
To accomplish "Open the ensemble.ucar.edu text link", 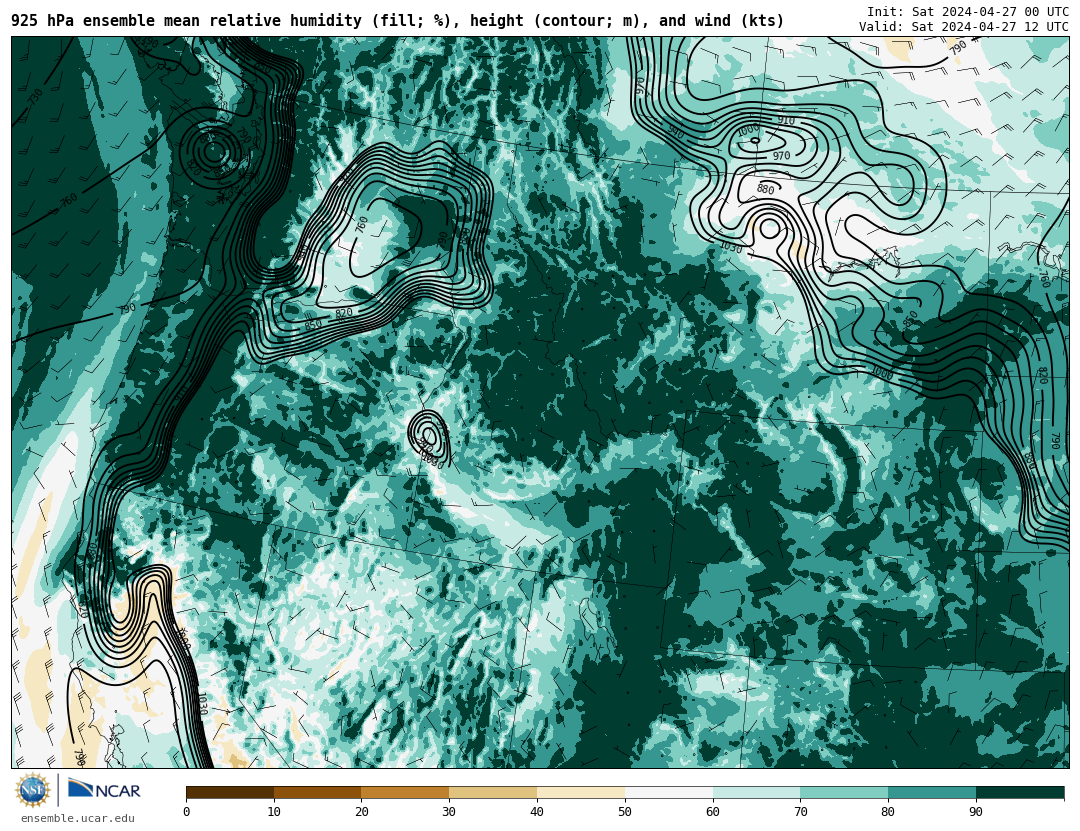I will click(x=78, y=819).
